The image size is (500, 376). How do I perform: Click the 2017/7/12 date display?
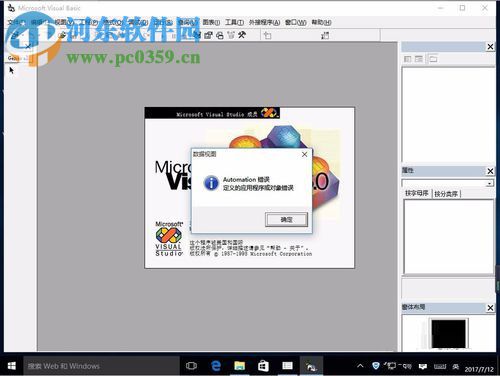pos(479,369)
